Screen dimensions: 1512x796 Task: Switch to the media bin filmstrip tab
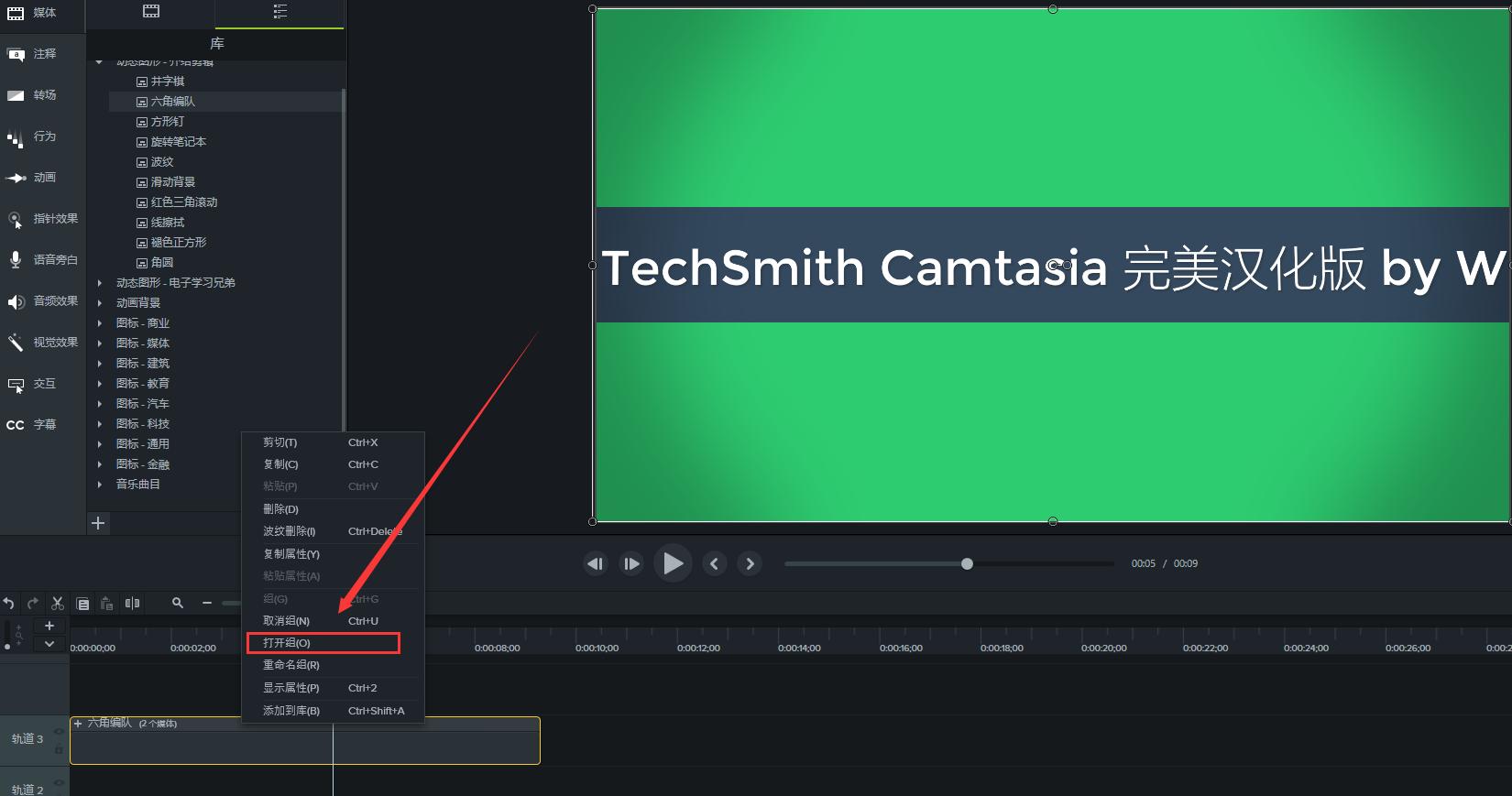151,12
